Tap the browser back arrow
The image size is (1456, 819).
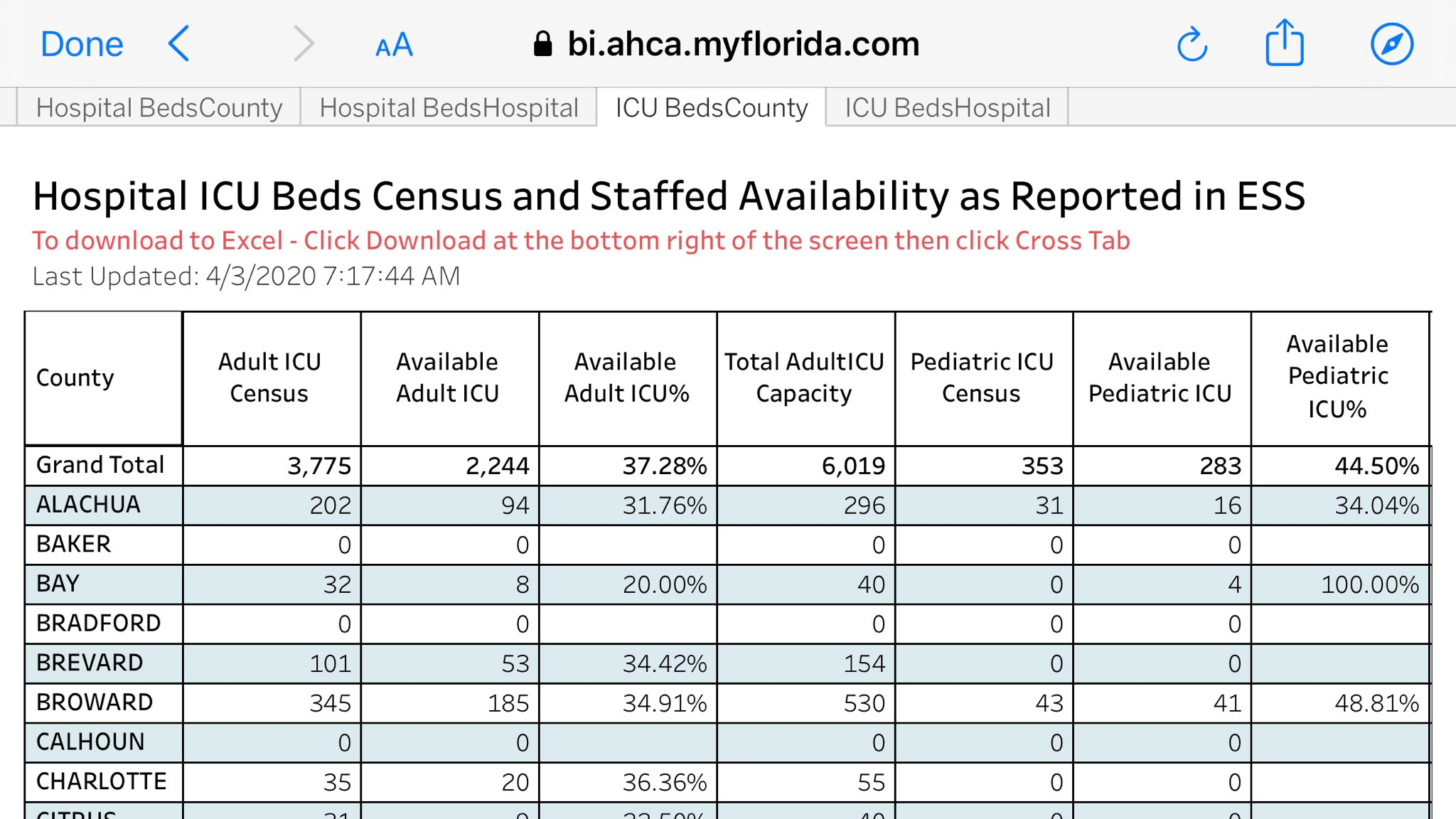(x=178, y=44)
